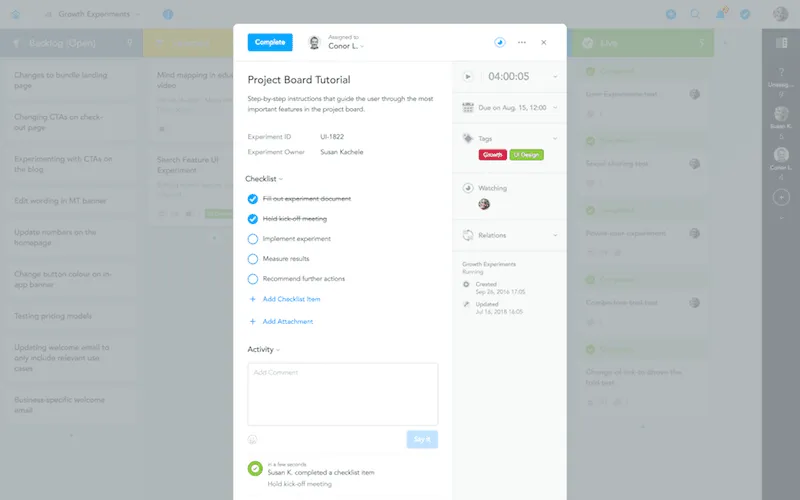Open the three-dot more options menu
Image resolution: width=800 pixels, height=500 pixels.
point(521,42)
